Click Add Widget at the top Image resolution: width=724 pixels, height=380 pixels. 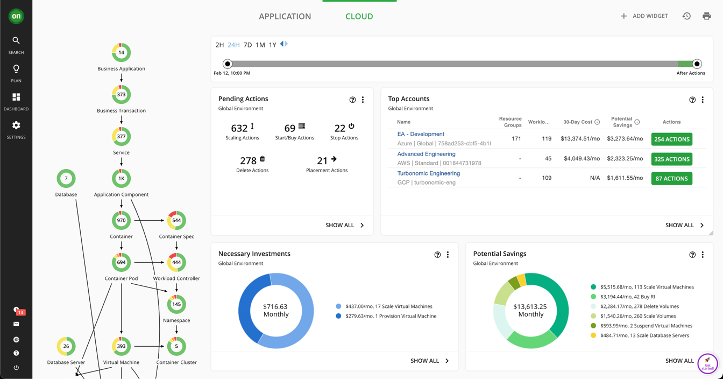click(x=645, y=16)
